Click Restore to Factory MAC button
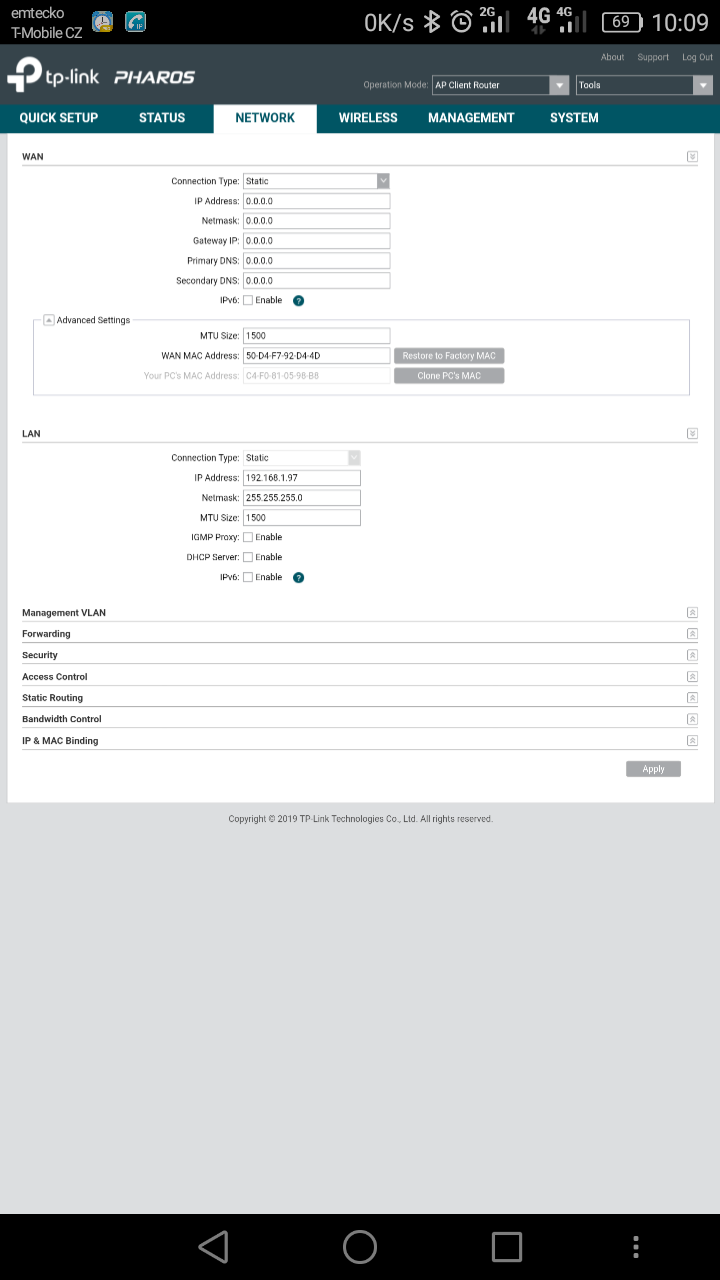This screenshot has height=1280, width=720. [449, 356]
